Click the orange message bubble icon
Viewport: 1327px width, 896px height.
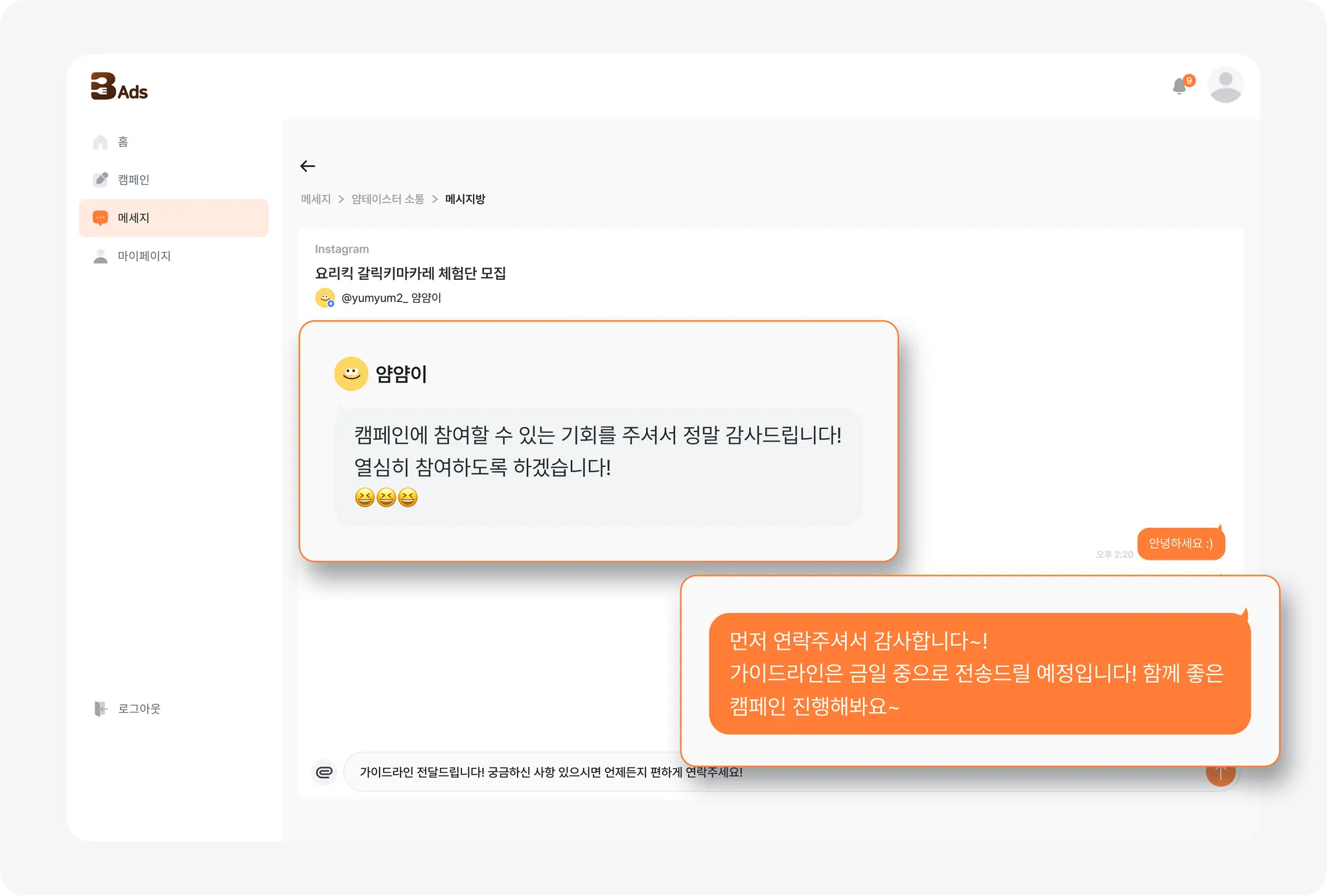100,218
